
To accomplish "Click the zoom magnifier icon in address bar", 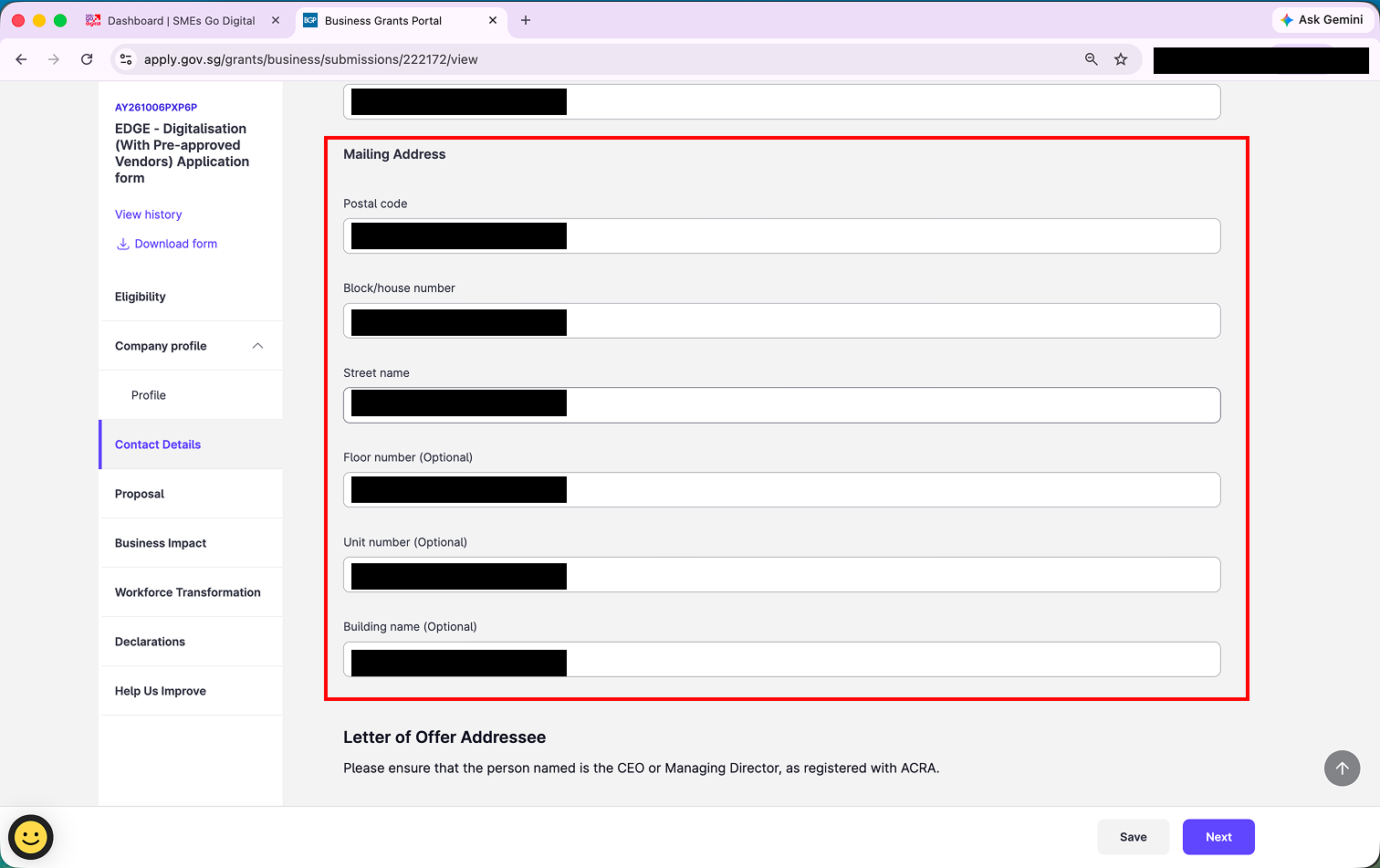I will (1091, 59).
